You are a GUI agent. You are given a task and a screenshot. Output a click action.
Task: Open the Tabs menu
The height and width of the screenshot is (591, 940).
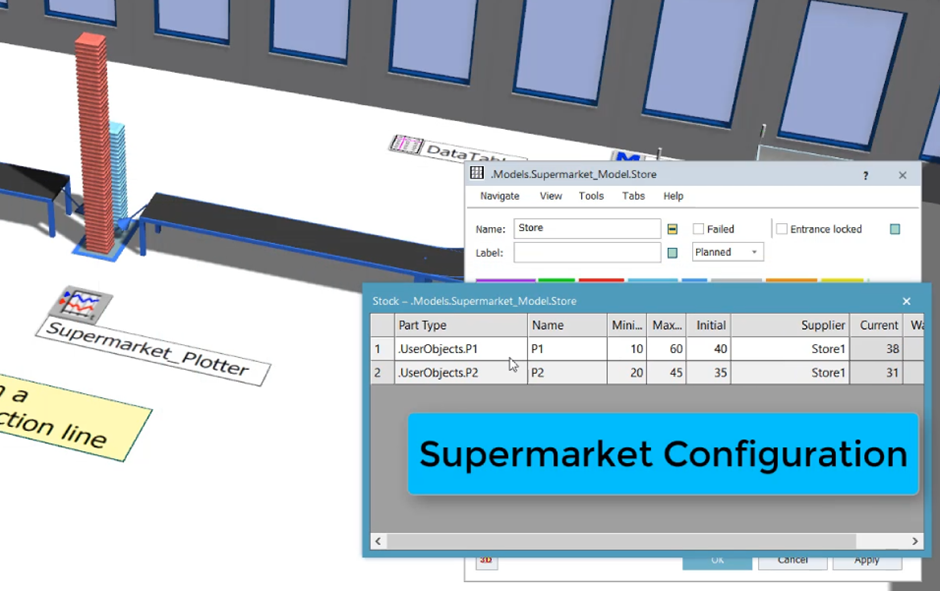(x=633, y=196)
